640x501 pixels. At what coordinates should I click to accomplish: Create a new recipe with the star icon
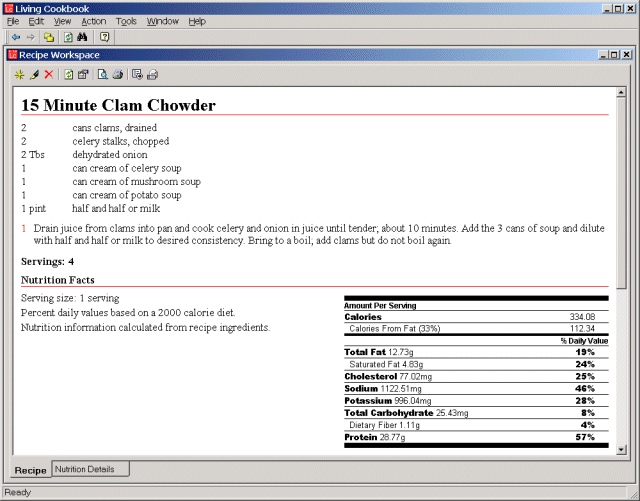pyautogui.click(x=19, y=75)
